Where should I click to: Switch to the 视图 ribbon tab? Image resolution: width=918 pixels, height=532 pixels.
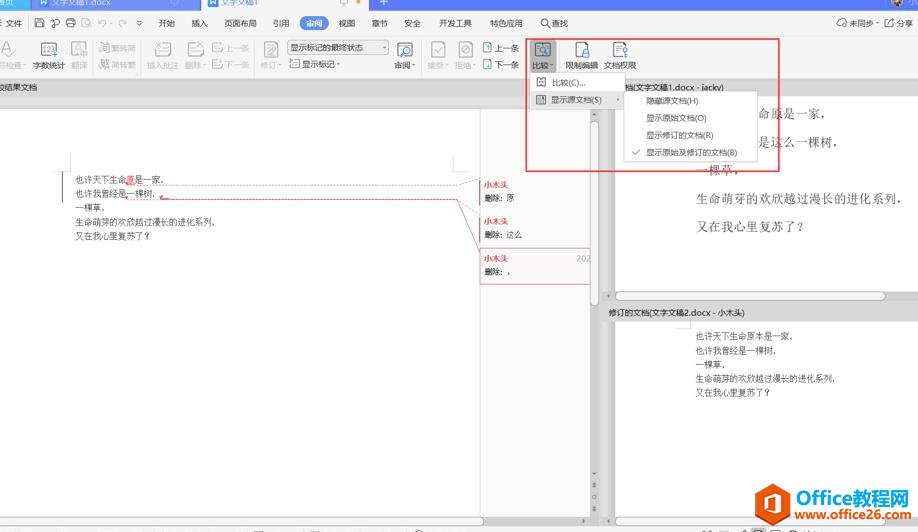(x=347, y=23)
